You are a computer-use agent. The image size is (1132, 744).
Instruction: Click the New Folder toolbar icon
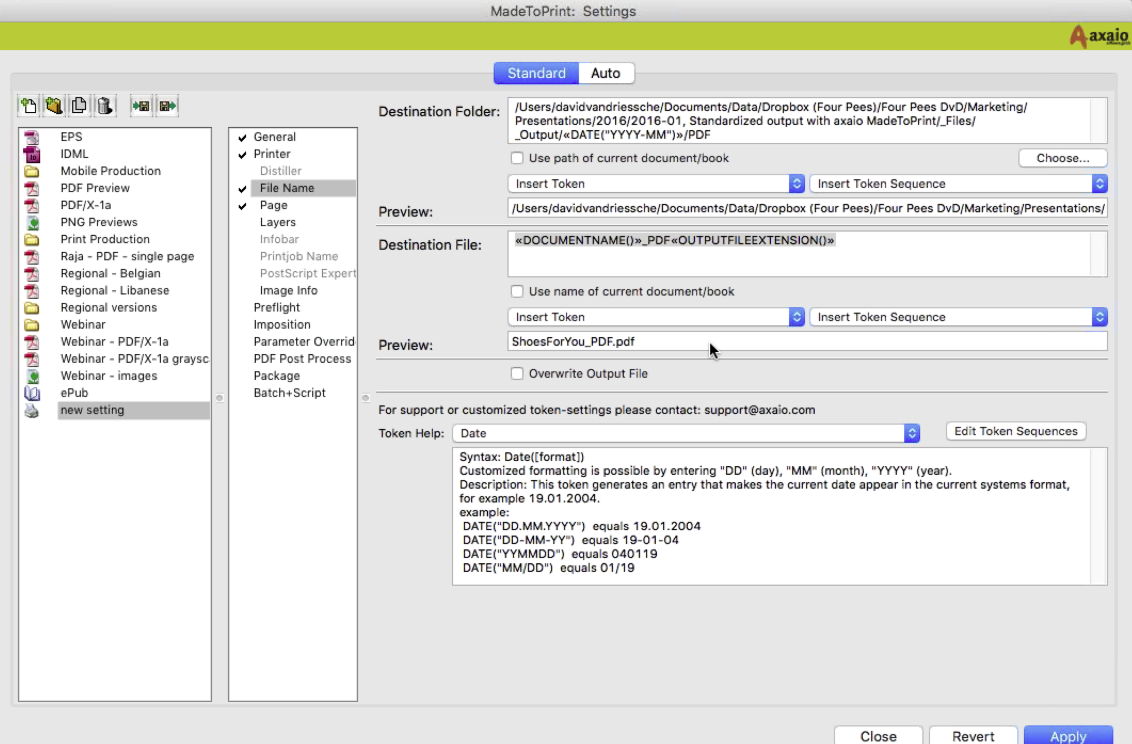coord(54,106)
